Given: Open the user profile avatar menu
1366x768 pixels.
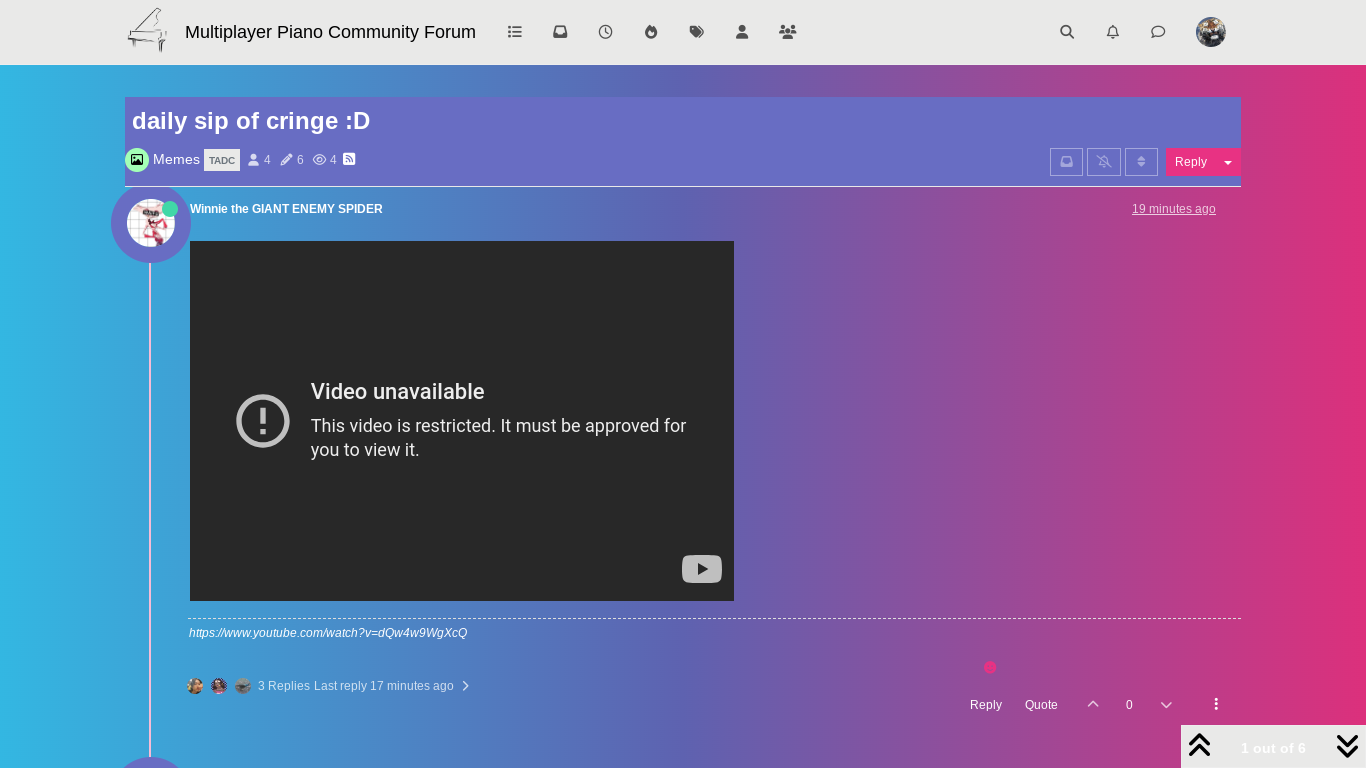Looking at the screenshot, I should coord(1211,32).
